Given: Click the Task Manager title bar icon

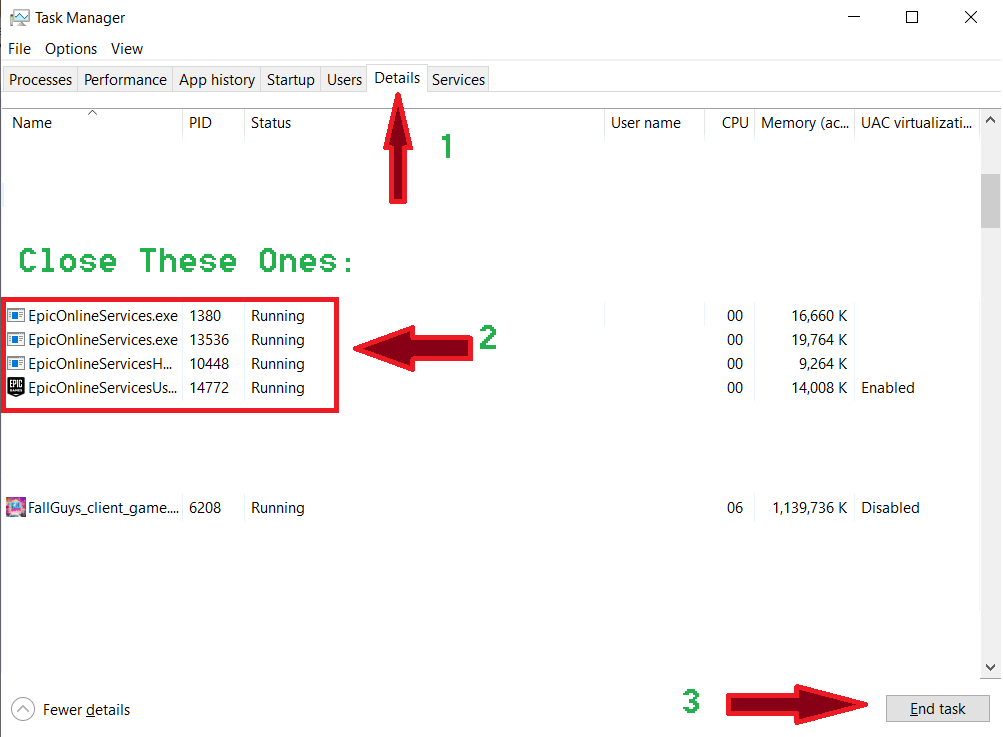Looking at the screenshot, I should click(x=20, y=18).
